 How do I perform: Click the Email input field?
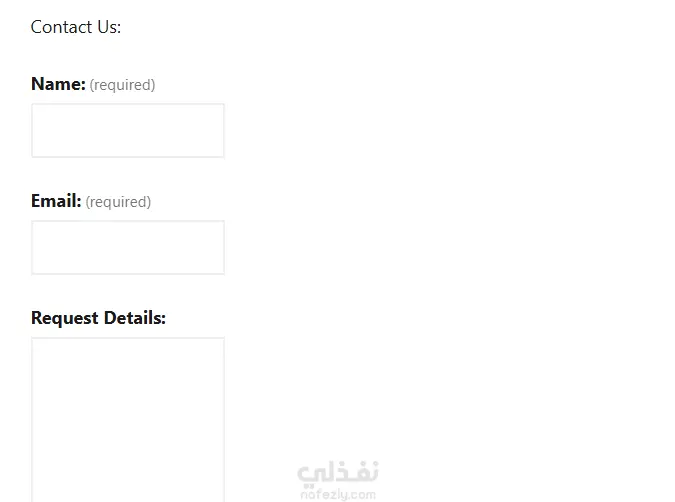point(128,248)
